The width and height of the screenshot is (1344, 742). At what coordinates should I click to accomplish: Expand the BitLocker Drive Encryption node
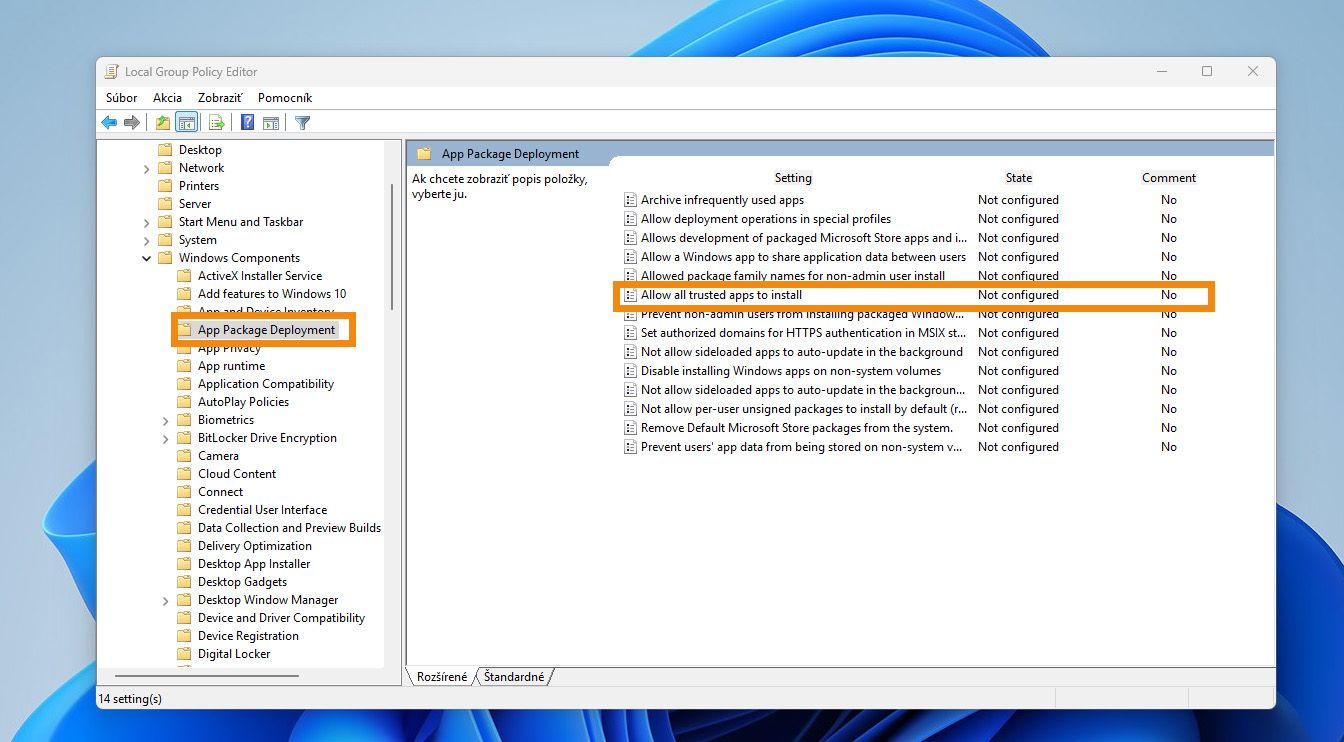point(166,438)
